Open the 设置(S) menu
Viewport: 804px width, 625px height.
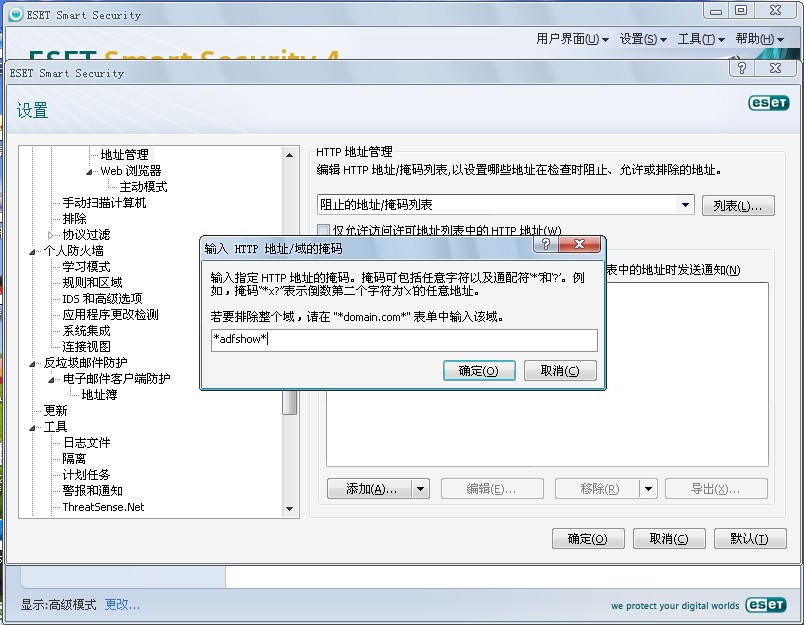pyautogui.click(x=643, y=39)
